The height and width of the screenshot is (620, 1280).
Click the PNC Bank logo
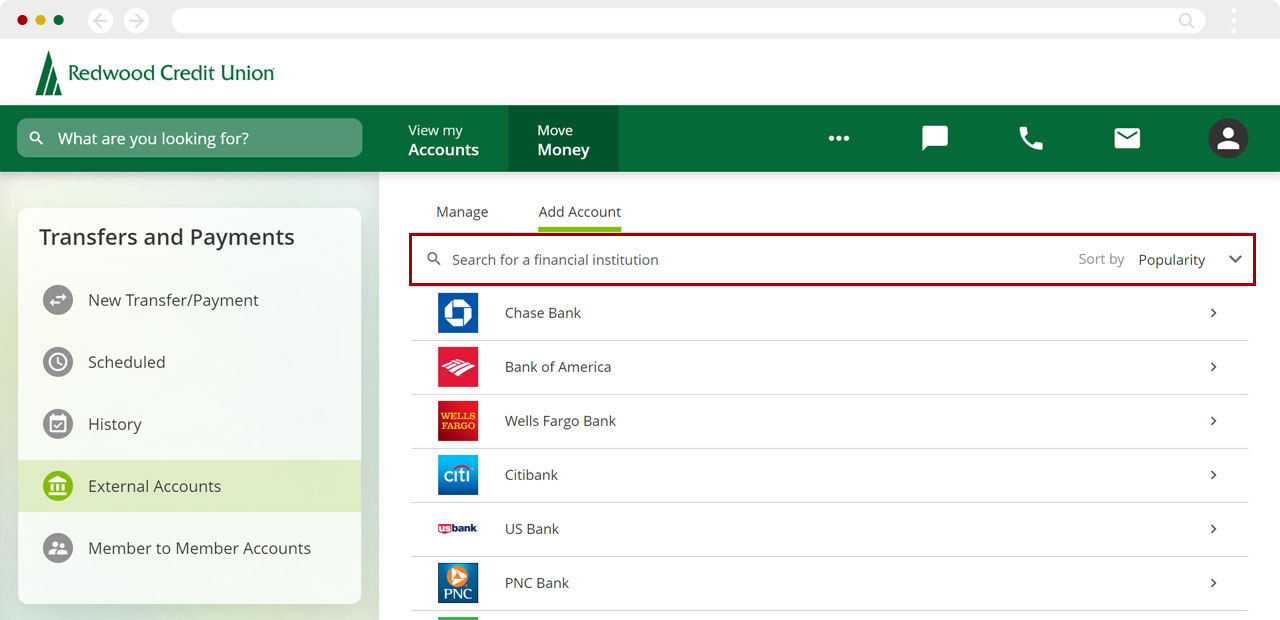point(458,583)
